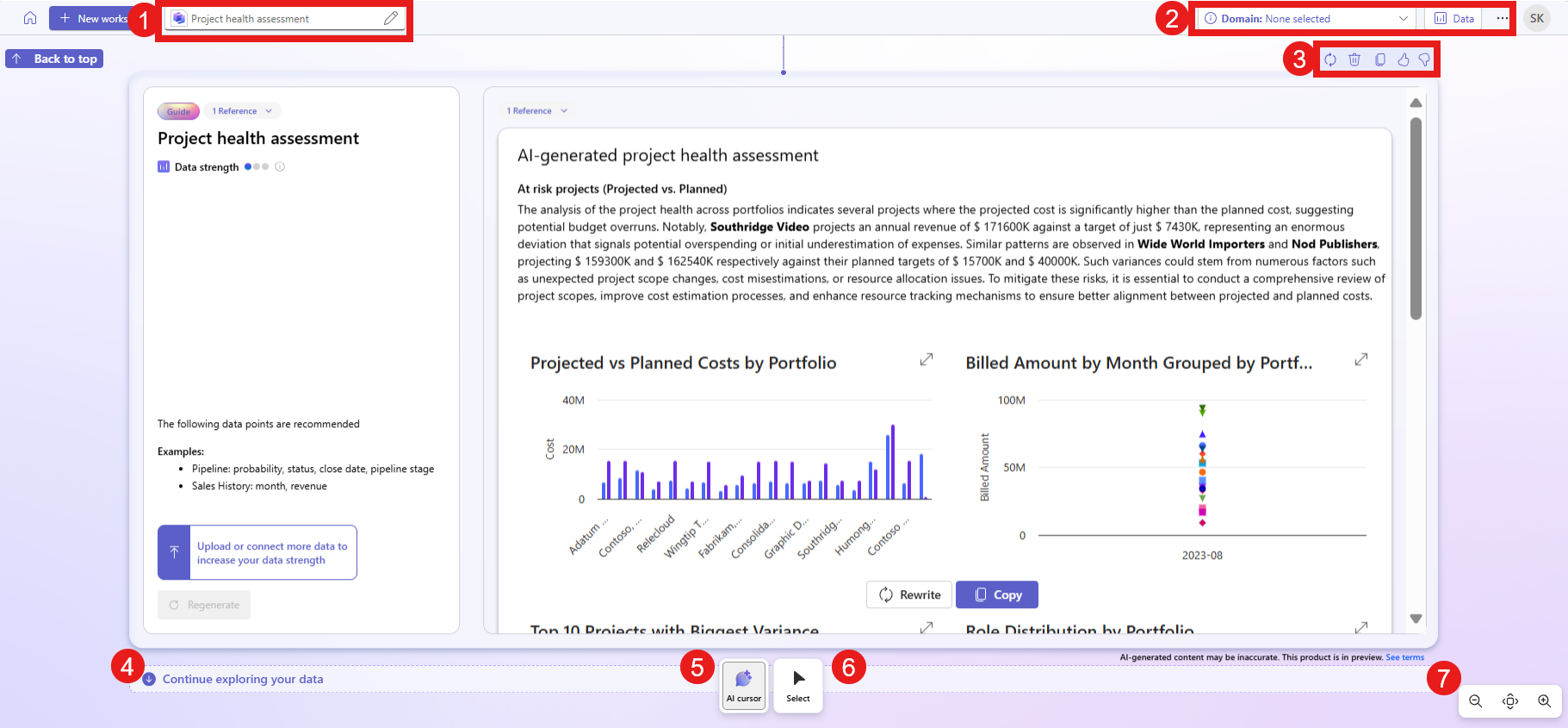Zoom out the canvas
This screenshot has width=1568, height=728.
(1476, 701)
